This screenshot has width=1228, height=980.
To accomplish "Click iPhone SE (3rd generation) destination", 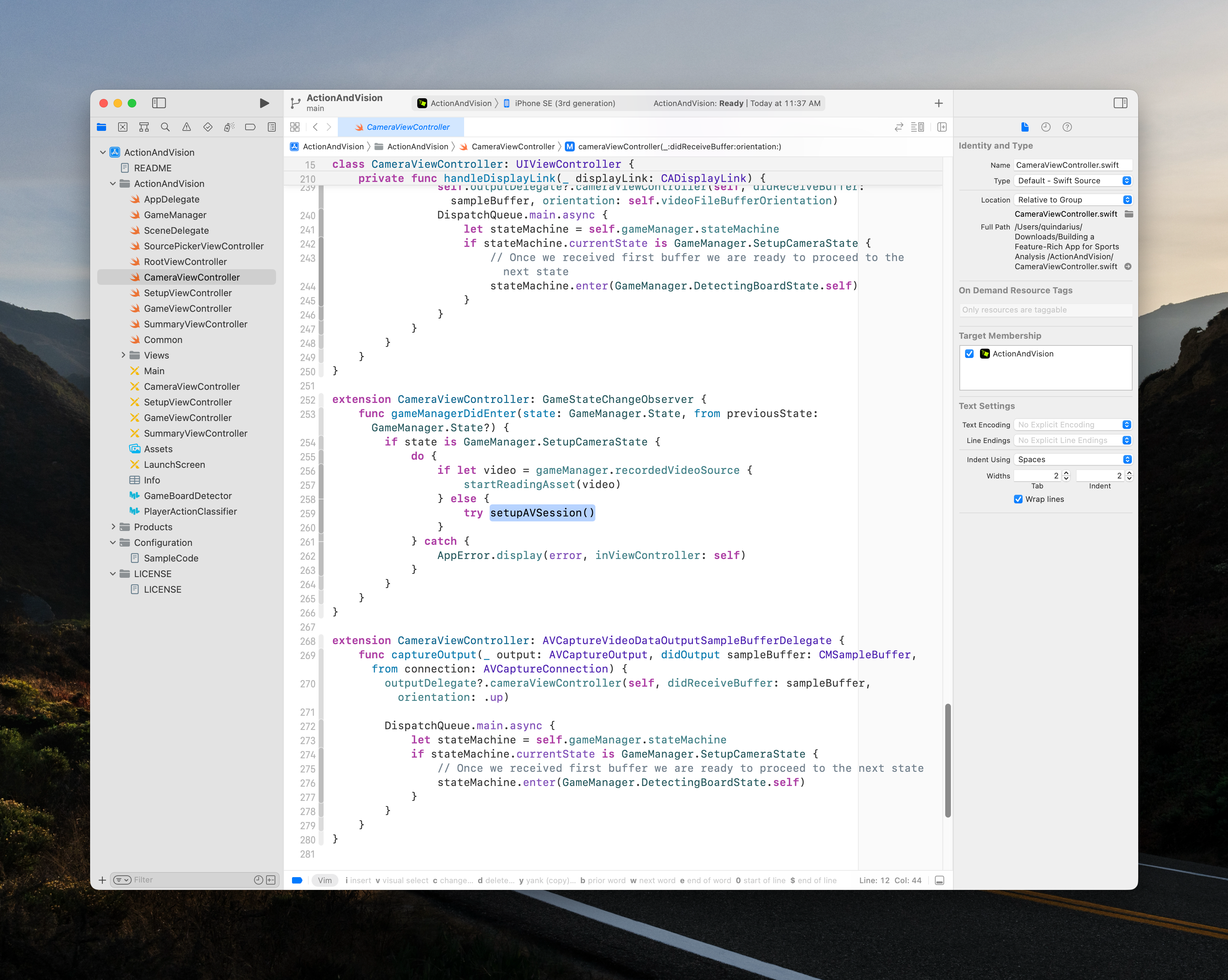I will (x=564, y=103).
